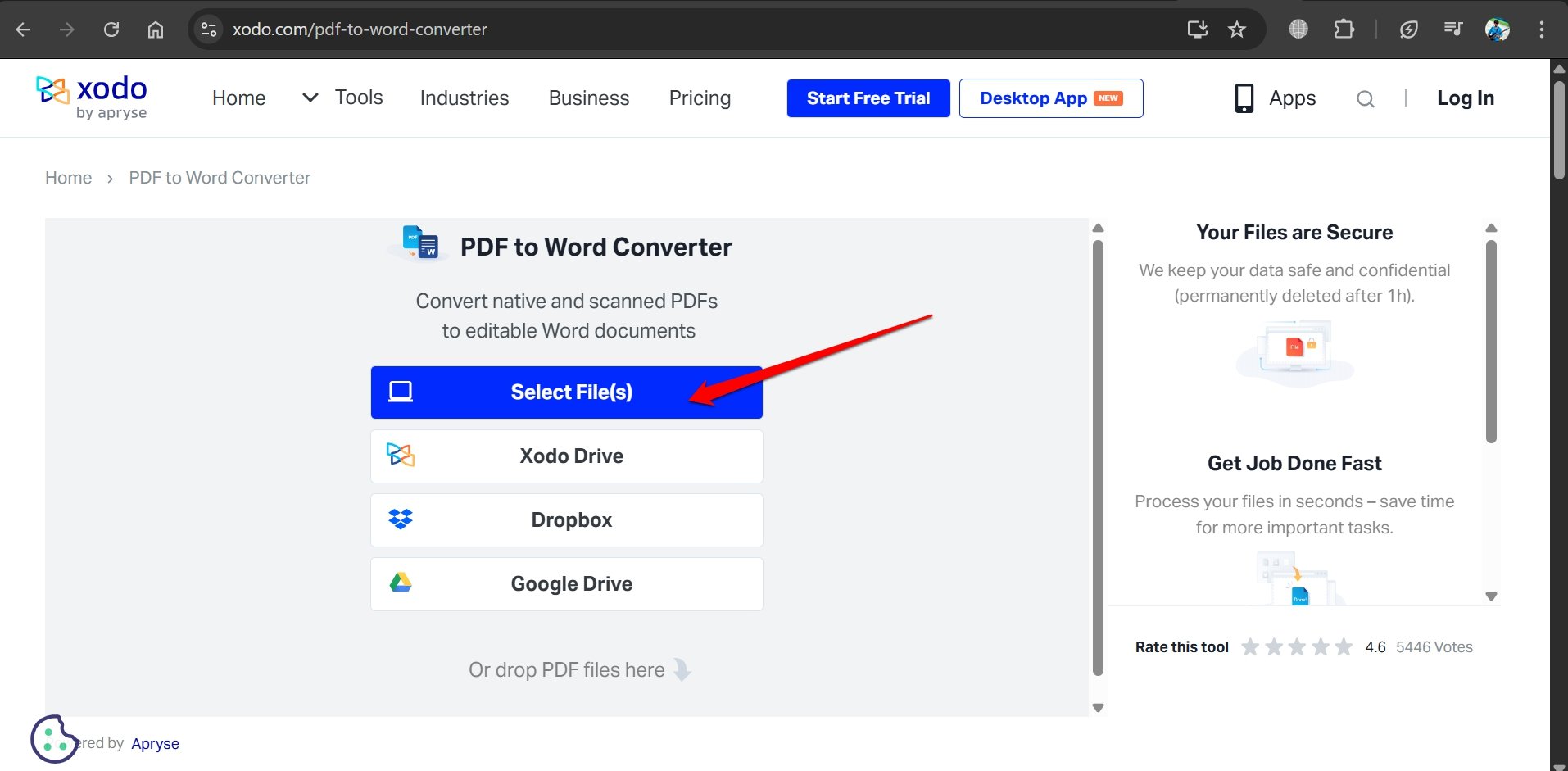The width and height of the screenshot is (1568, 771).
Task: Click PDF to Word Converter breadcrumb
Action: click(220, 178)
